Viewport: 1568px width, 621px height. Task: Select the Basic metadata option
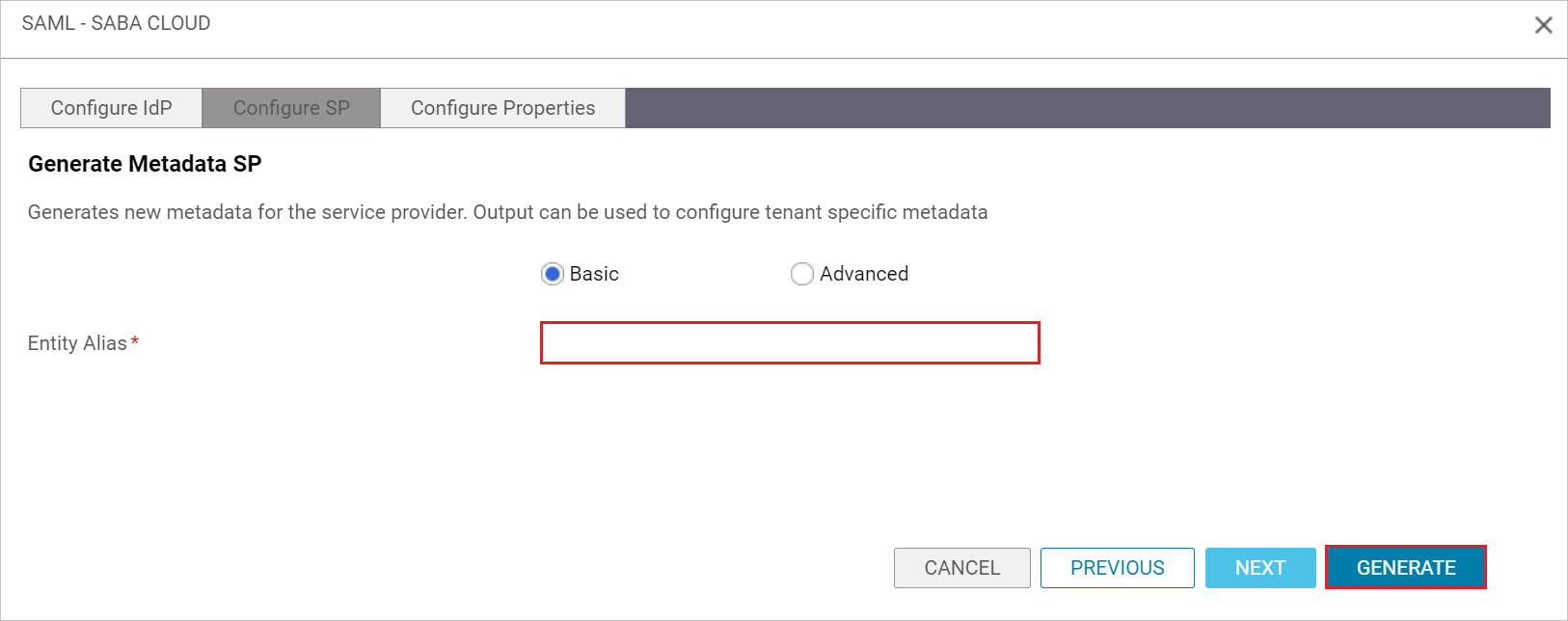(x=551, y=274)
